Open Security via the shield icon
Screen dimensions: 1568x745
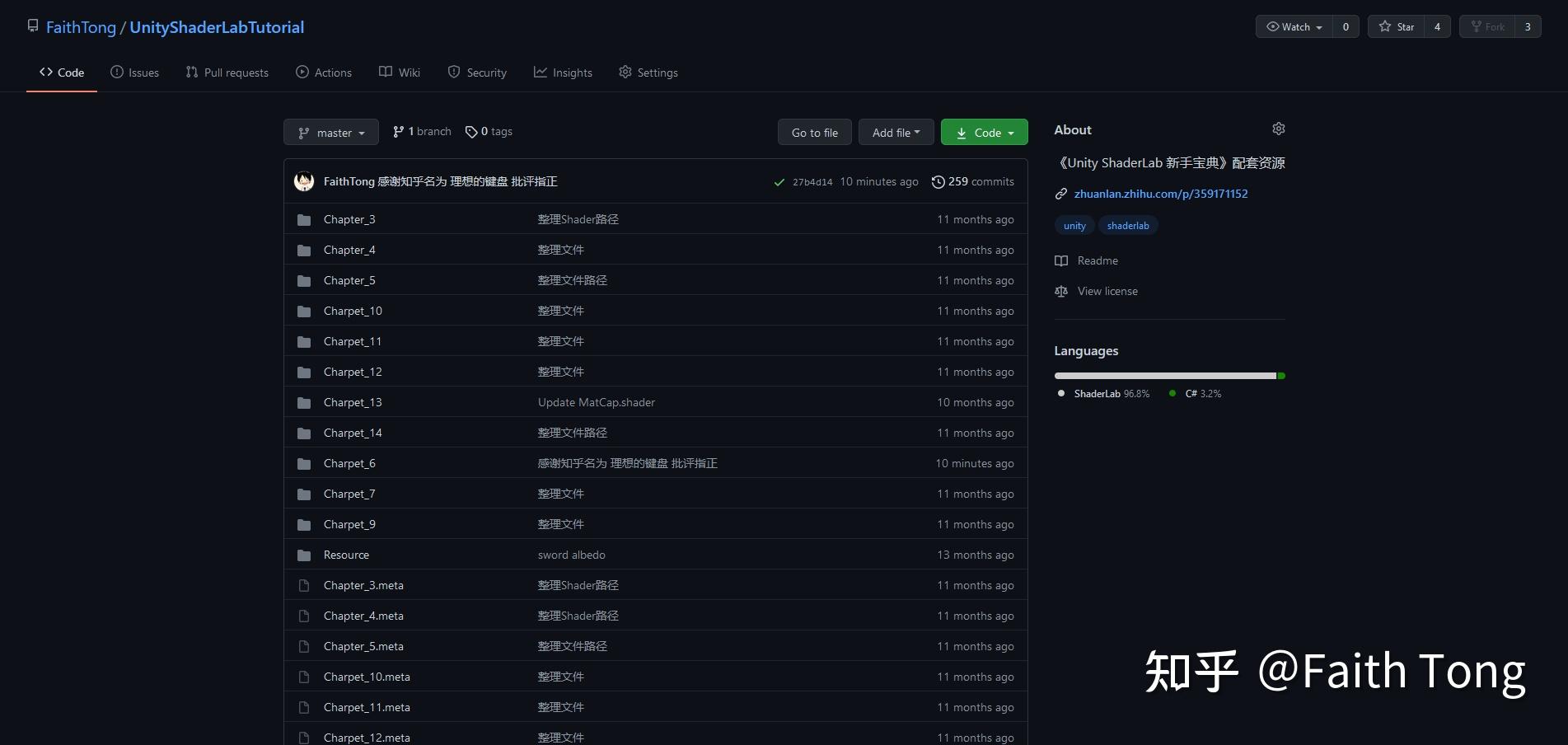(x=454, y=73)
